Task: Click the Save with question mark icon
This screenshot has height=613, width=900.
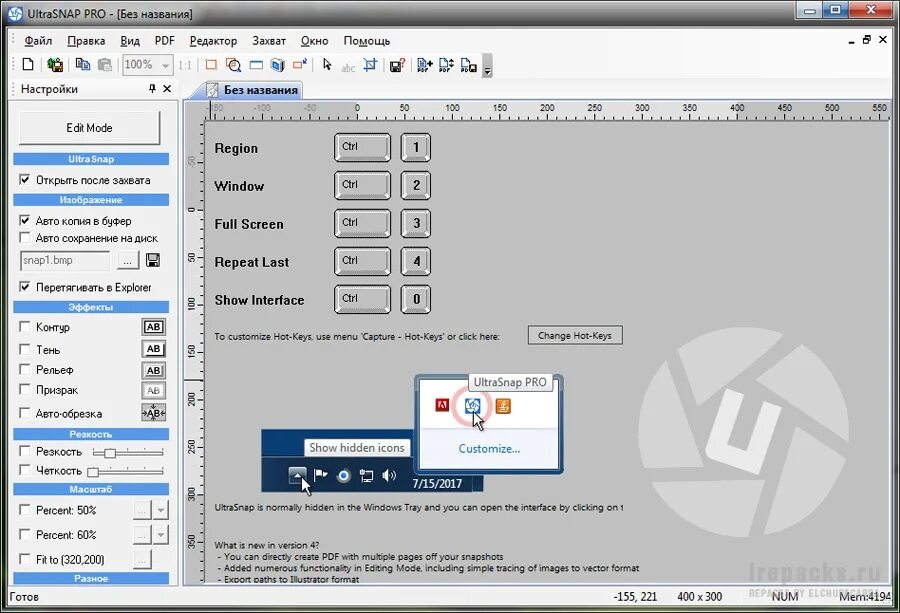Action: point(397,65)
